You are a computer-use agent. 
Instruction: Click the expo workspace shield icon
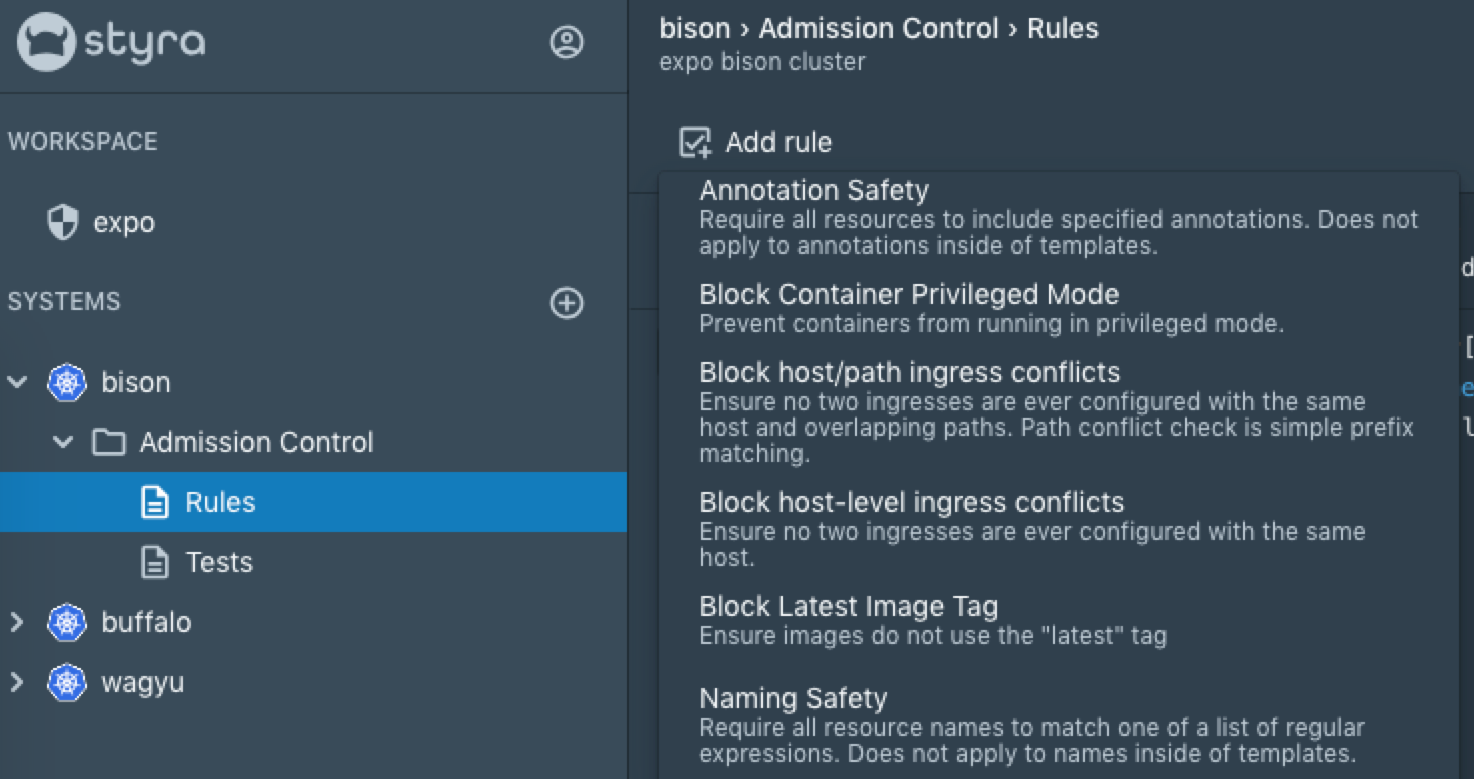coord(63,222)
